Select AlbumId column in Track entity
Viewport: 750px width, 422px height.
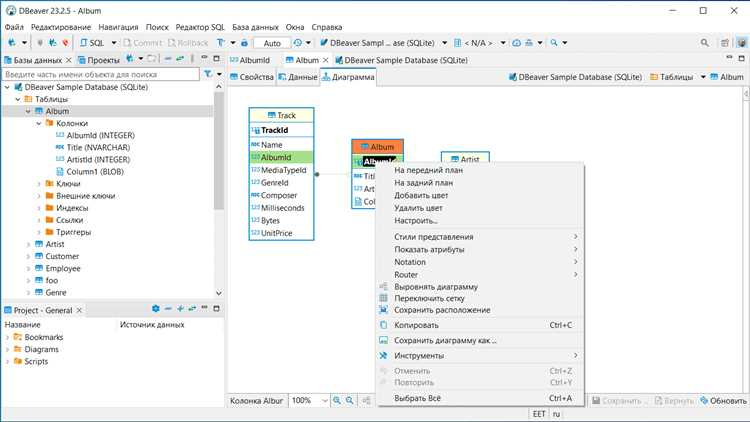point(281,157)
